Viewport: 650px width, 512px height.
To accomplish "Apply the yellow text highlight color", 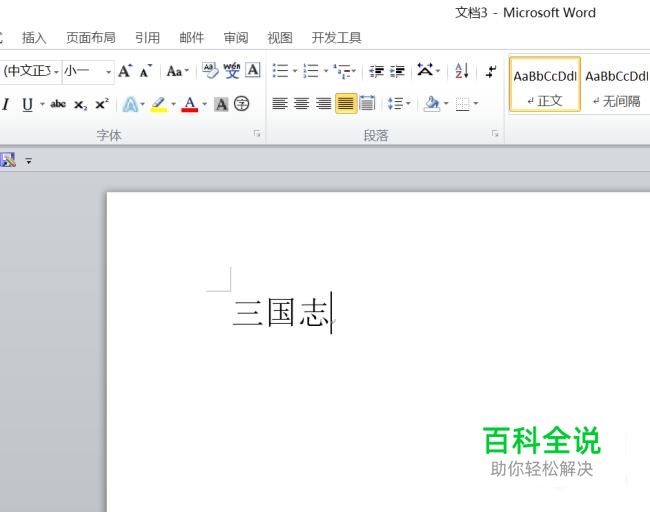I will coord(159,104).
